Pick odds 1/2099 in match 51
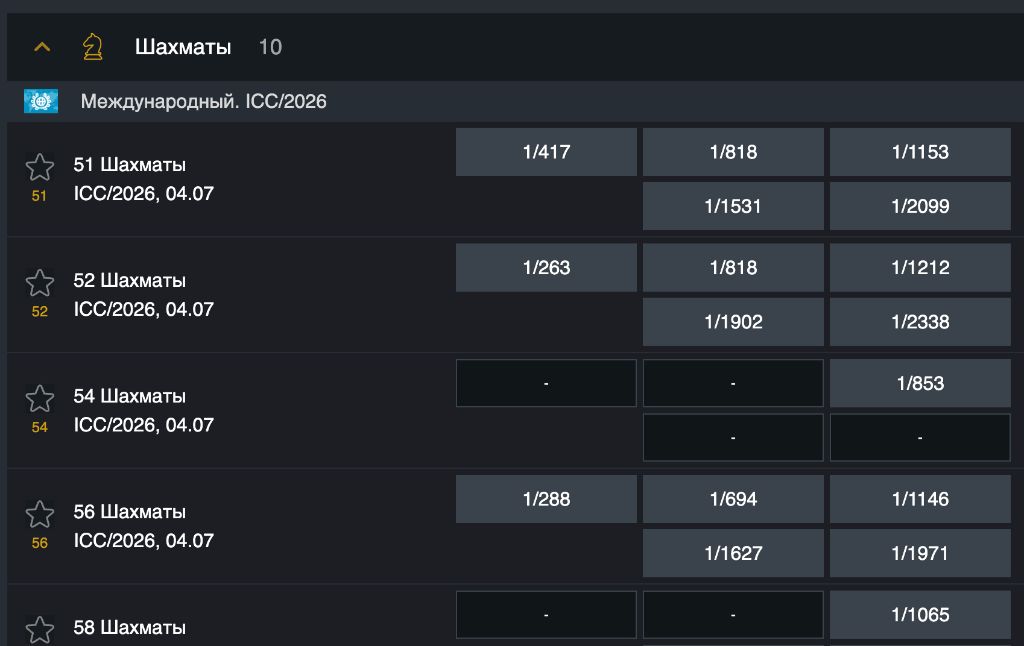This screenshot has width=1024, height=646. pyautogui.click(x=920, y=206)
